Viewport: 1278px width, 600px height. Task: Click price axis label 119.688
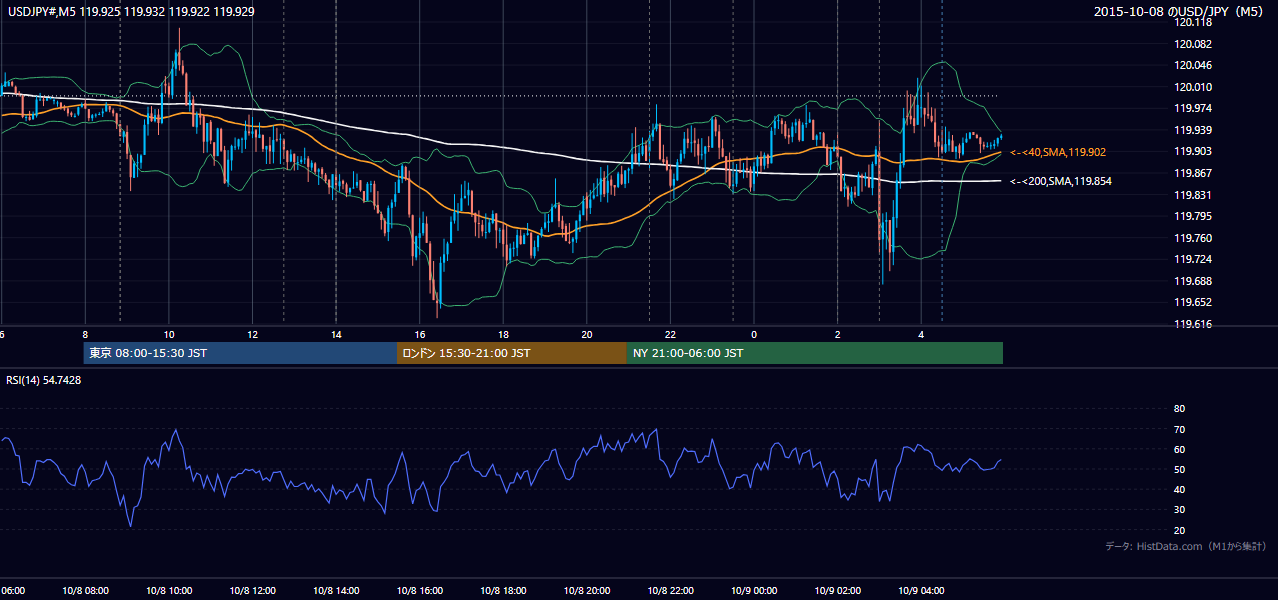tap(1191, 281)
